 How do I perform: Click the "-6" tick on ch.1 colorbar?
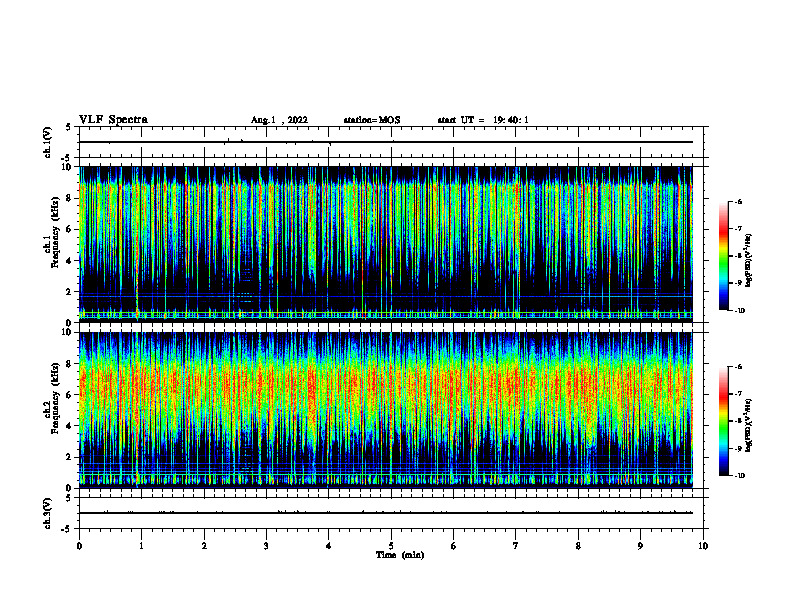738,201
